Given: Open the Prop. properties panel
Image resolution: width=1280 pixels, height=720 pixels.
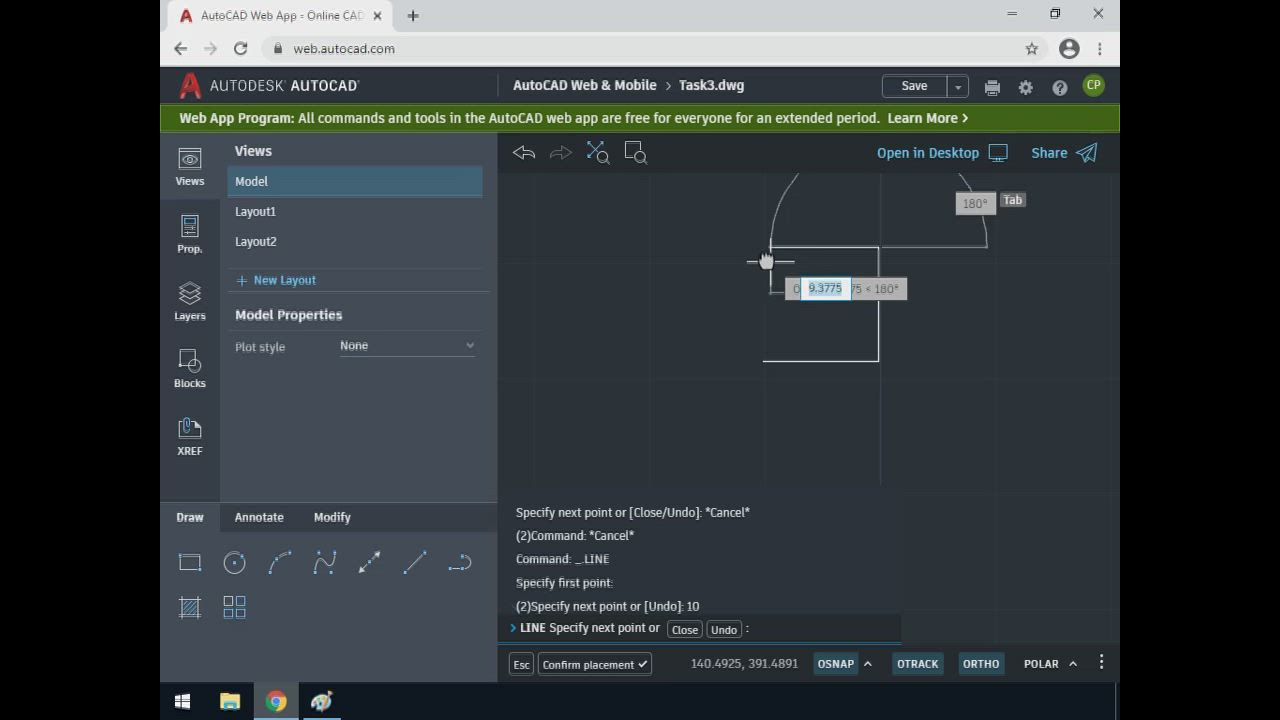Looking at the screenshot, I should point(190,234).
